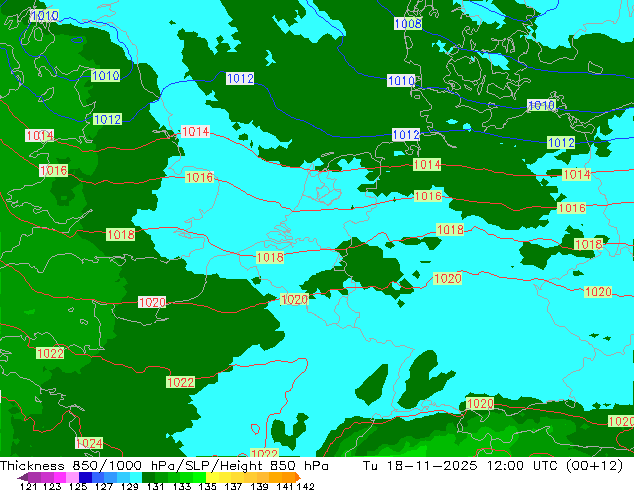Click legend value 125
The width and height of the screenshot is (634, 490).
click(x=78, y=486)
